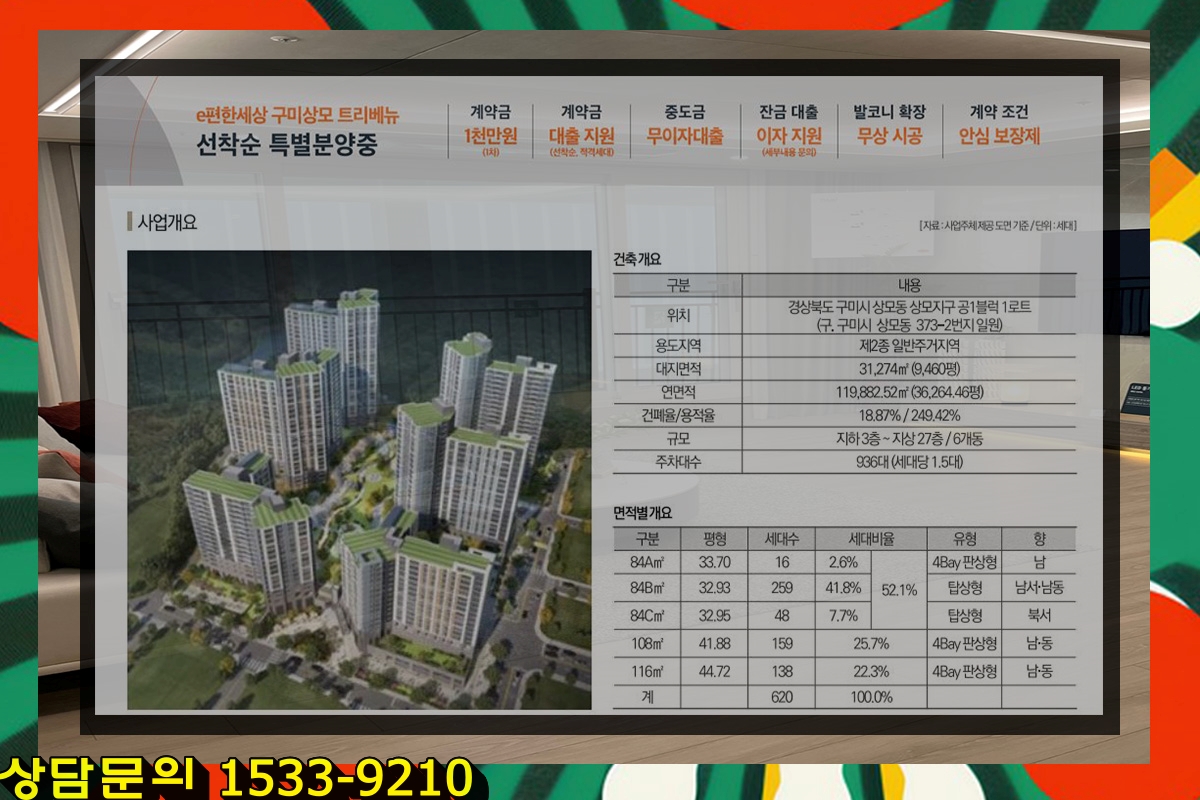Click the '주차대수' row label
Viewport: 1200px width, 800px height.
[678, 462]
